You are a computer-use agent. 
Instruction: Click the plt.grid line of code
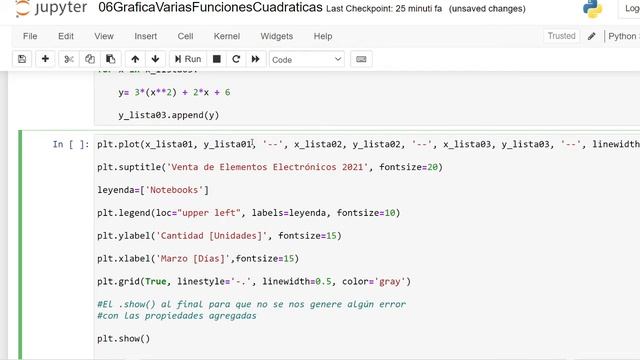(254, 281)
